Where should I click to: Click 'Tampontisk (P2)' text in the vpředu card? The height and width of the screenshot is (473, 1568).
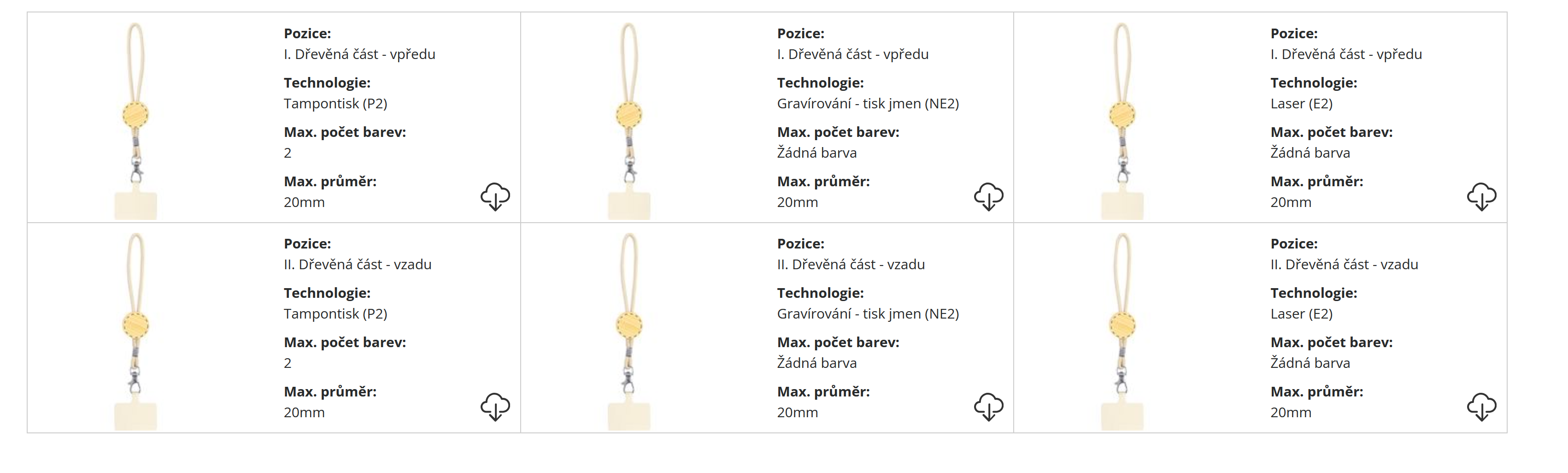[335, 103]
